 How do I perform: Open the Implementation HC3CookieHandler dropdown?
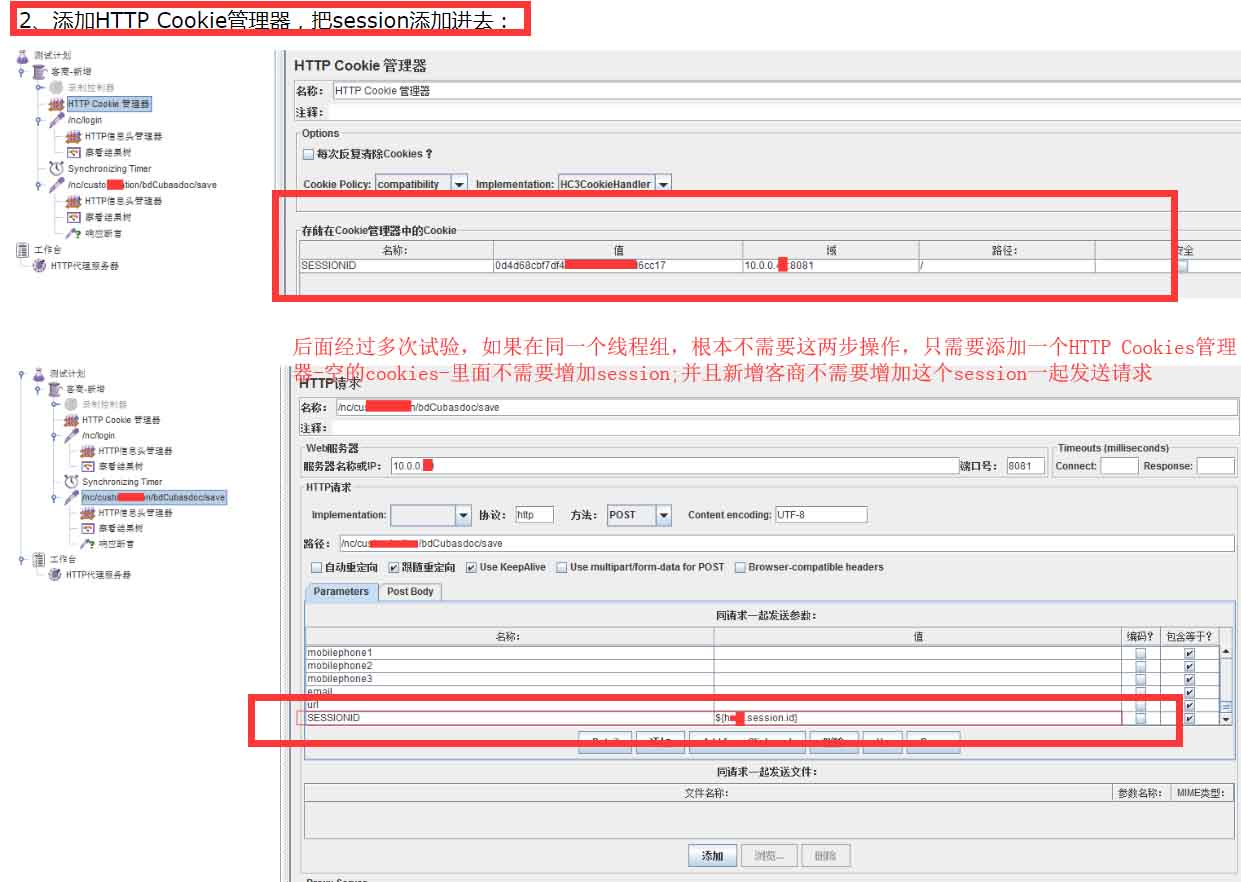(663, 183)
